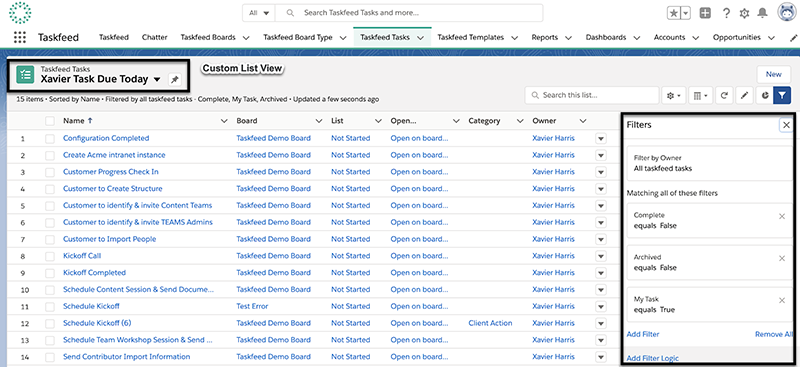Open the favorites list dropdown arrow
Screen dimensions: 800x367
[686, 13]
